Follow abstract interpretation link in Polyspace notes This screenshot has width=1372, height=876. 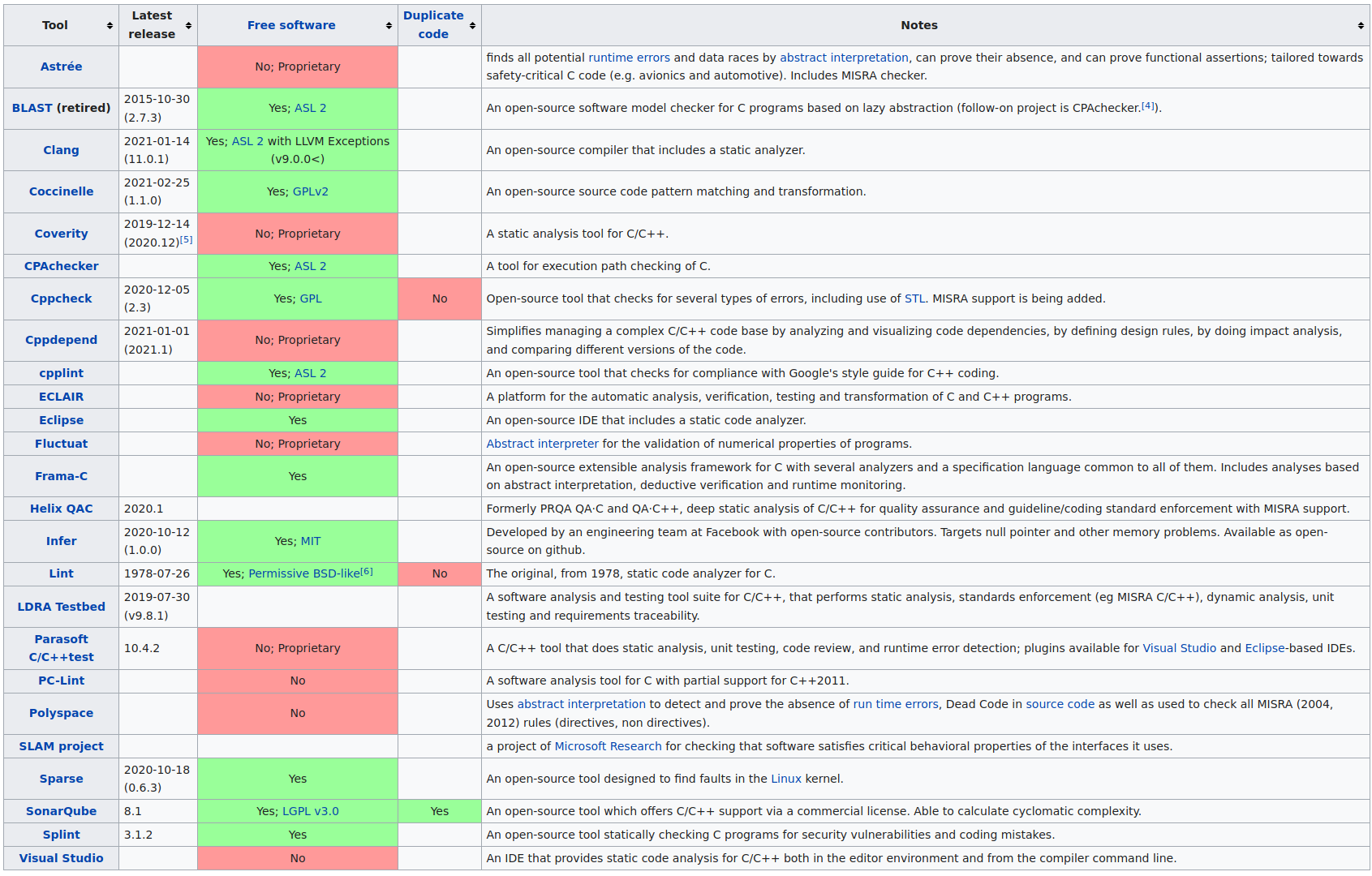tap(581, 704)
